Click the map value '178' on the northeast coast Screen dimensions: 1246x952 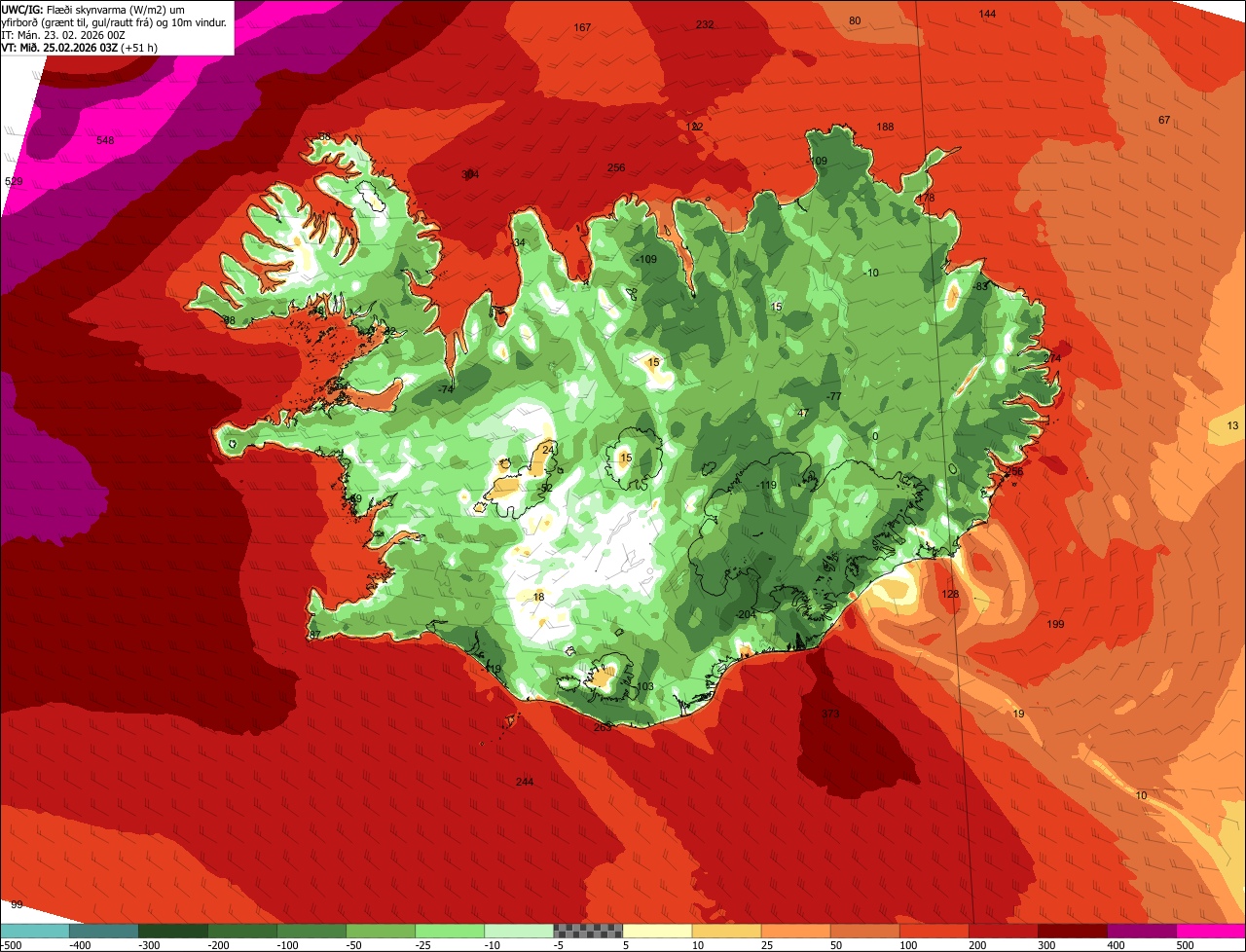point(926,198)
